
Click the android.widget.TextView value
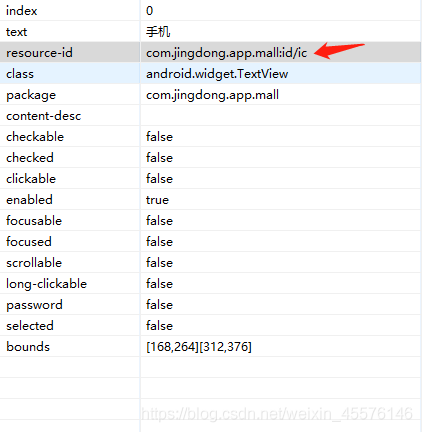217,74
